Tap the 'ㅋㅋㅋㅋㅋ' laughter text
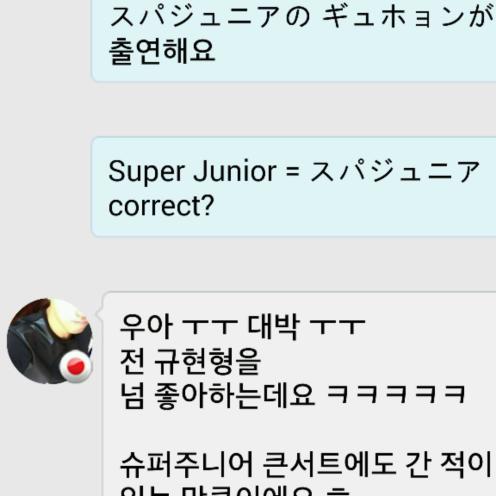The image size is (496, 496). pos(396,394)
